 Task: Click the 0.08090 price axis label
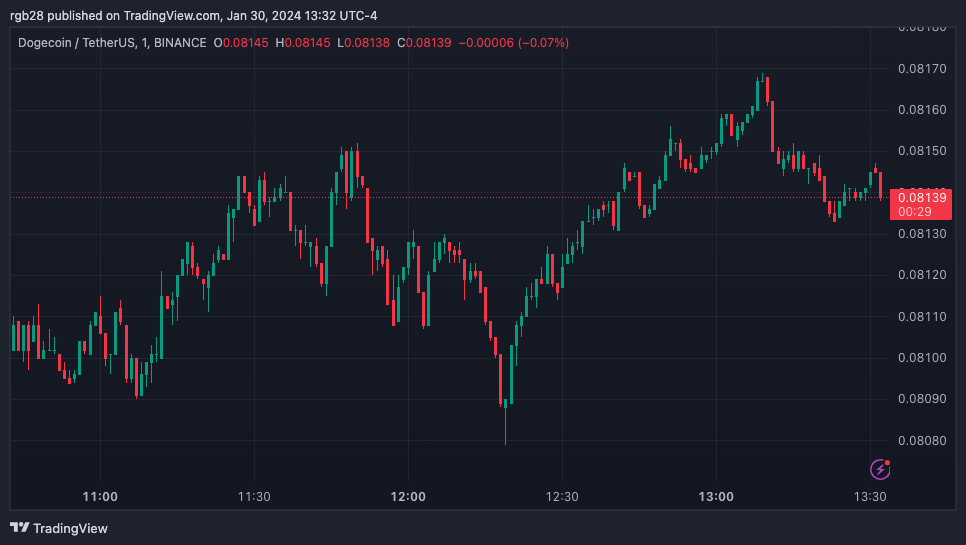pyautogui.click(x=922, y=399)
